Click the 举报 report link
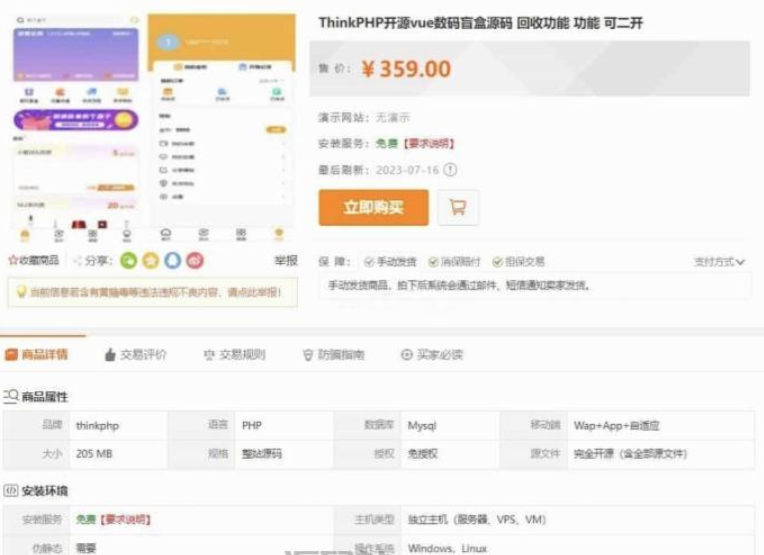 pos(286,261)
